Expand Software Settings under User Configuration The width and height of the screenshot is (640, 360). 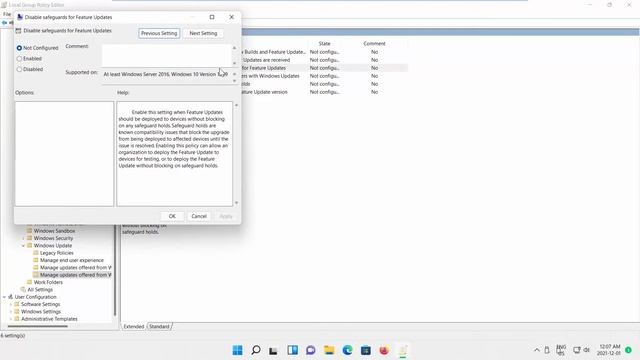pos(11,304)
